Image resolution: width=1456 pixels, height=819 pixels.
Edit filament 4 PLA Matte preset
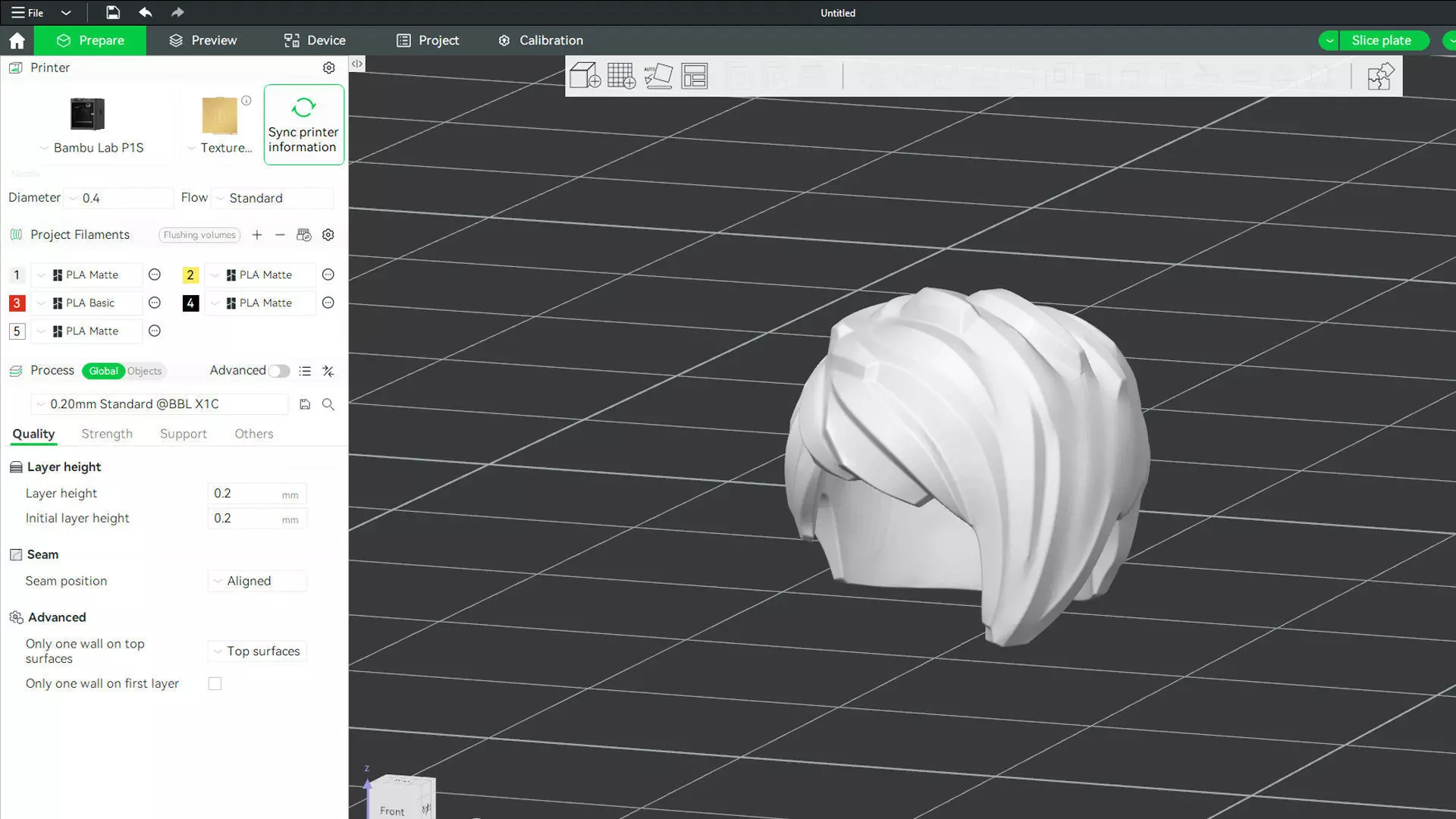[328, 303]
